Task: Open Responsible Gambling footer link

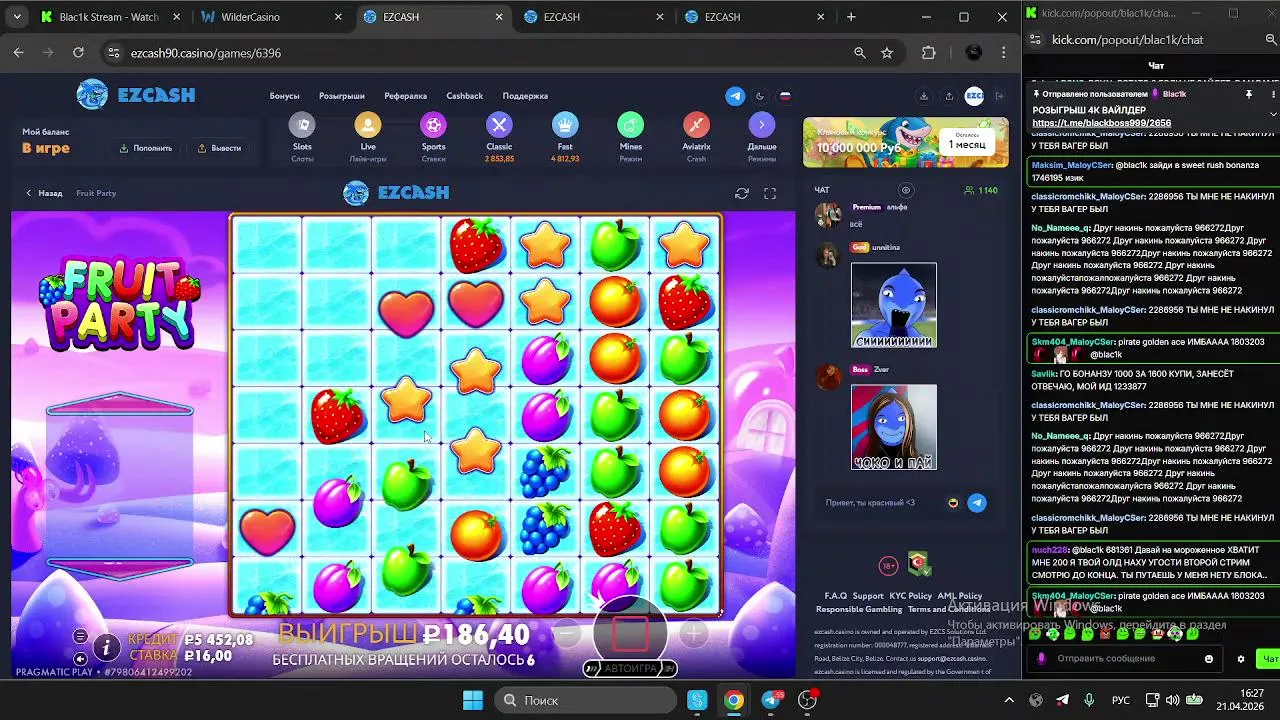Action: point(858,609)
